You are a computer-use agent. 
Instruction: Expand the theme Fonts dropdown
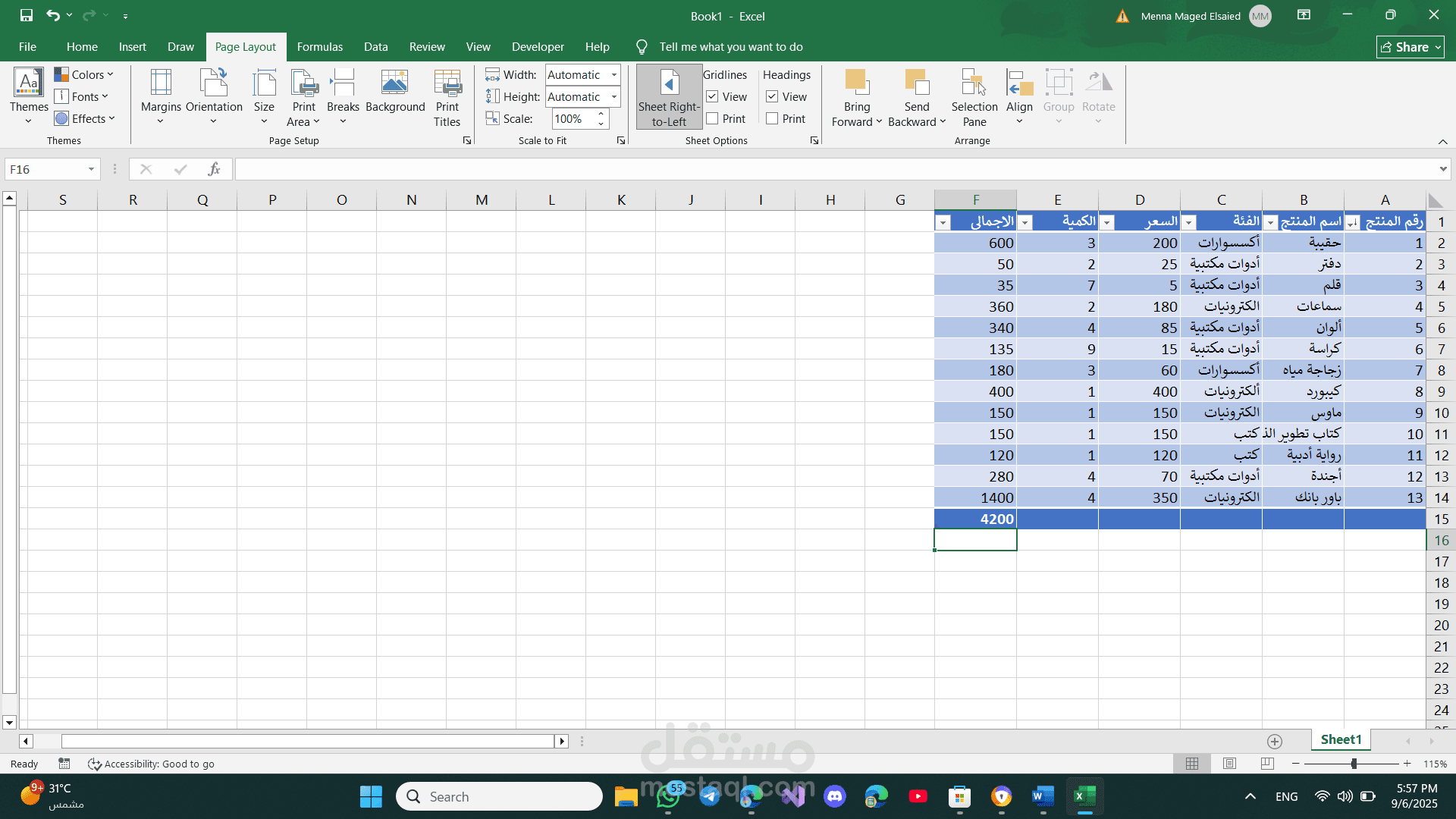pyautogui.click(x=82, y=97)
